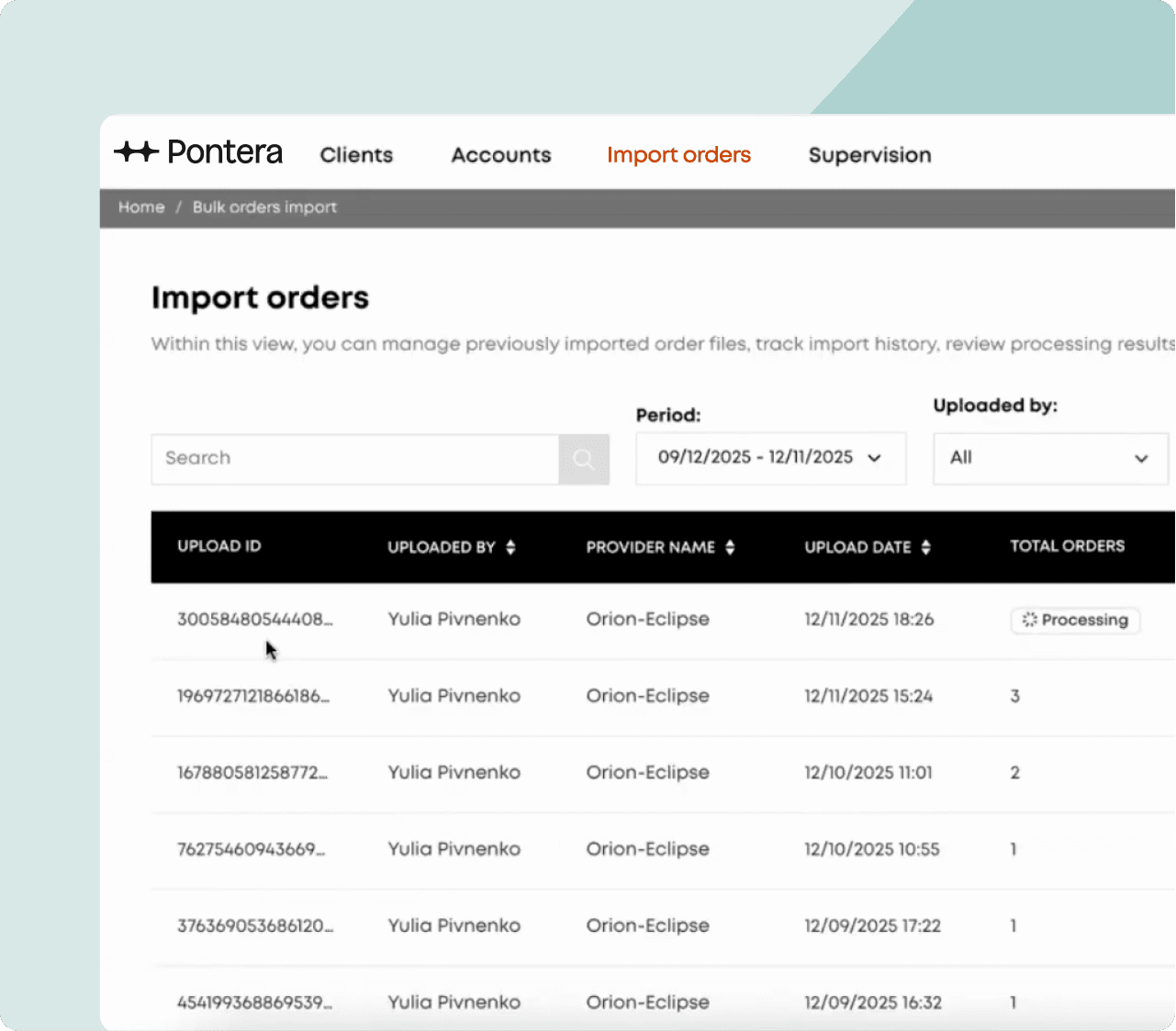Screen dimensions: 1176x1031
Task: Click the Pontera logo
Action: pos(198,152)
